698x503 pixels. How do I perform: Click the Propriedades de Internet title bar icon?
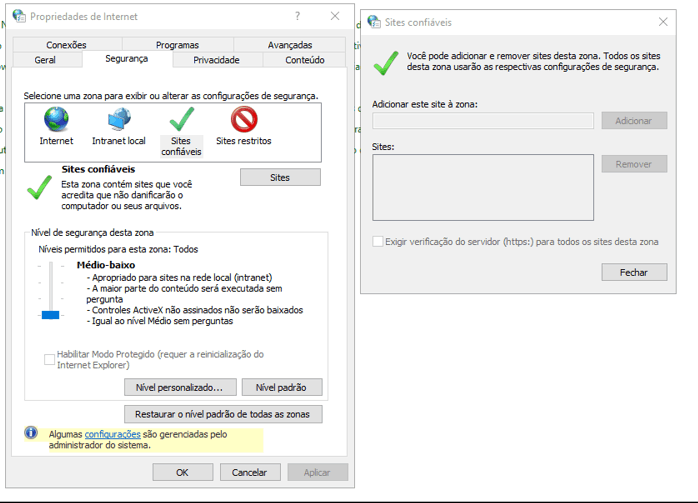pyautogui.click(x=19, y=16)
